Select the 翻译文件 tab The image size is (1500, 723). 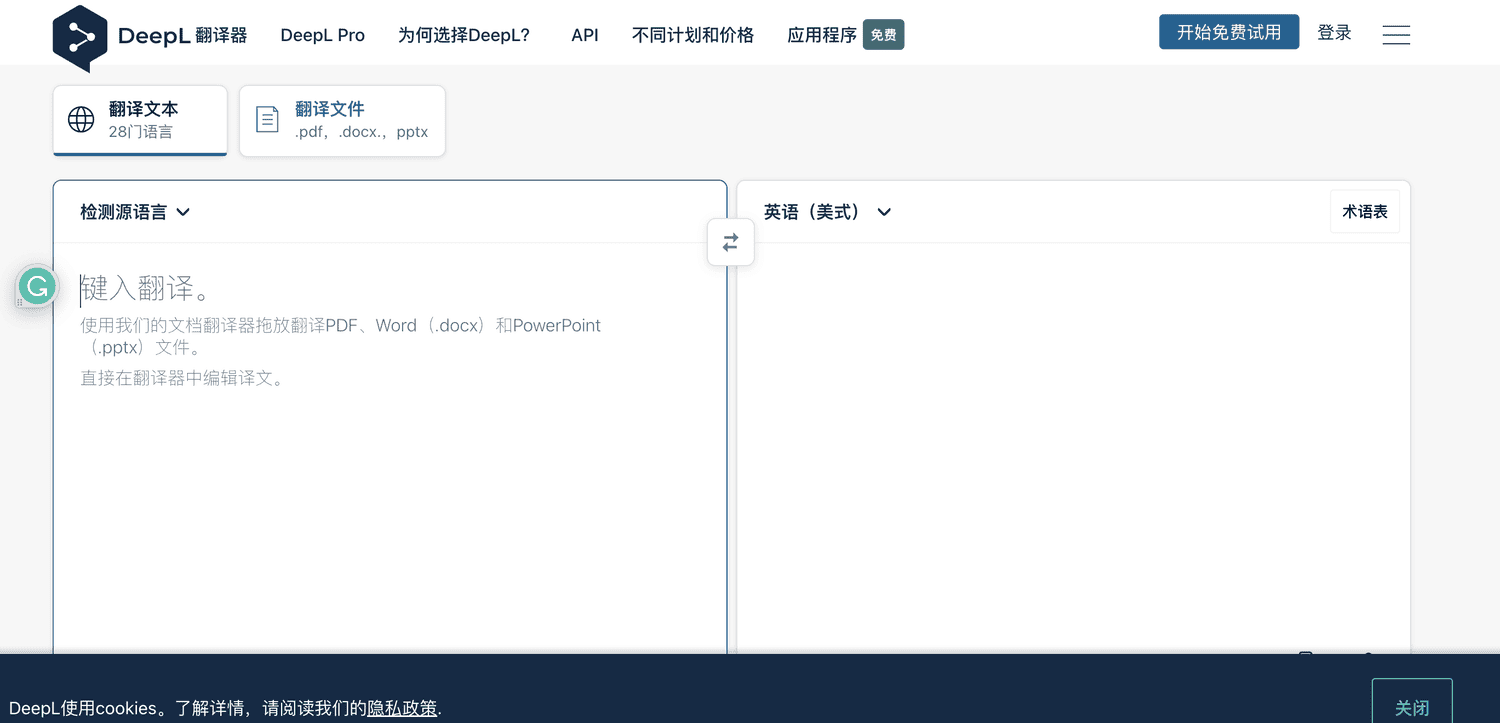[x=342, y=120]
